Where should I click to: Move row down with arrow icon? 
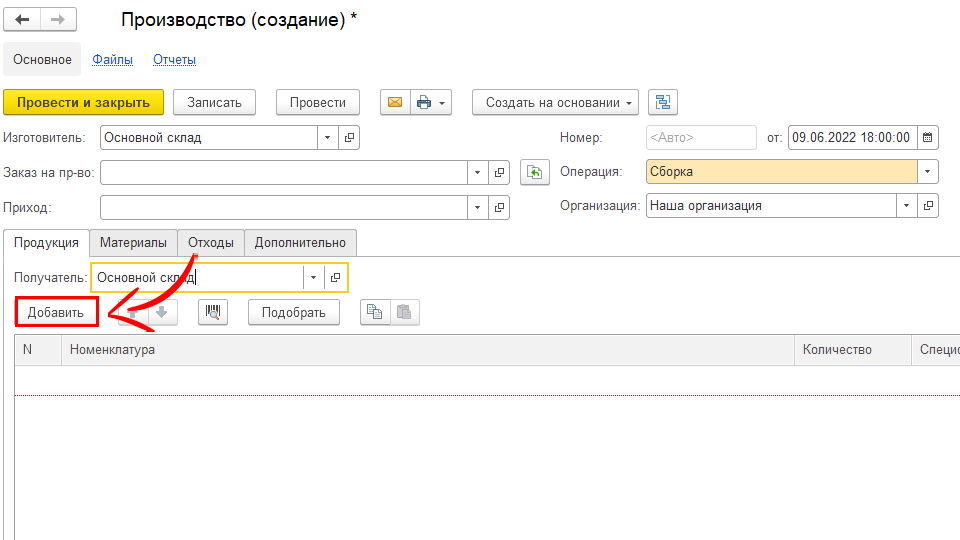pos(162,312)
